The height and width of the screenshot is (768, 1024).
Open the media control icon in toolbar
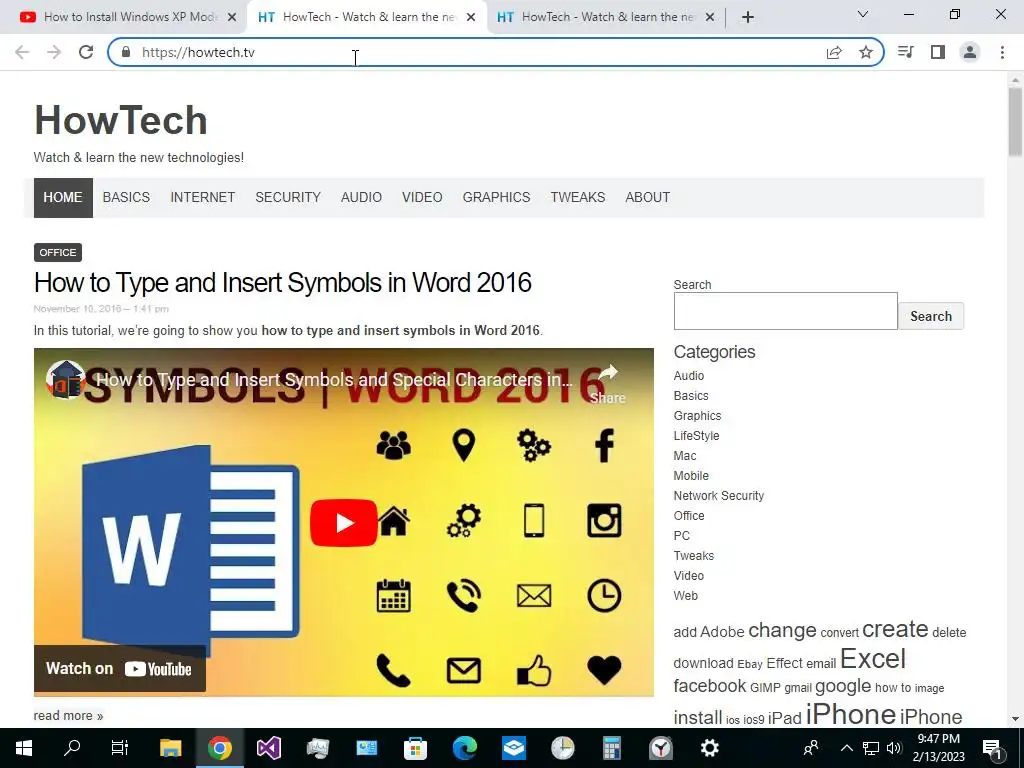905,52
